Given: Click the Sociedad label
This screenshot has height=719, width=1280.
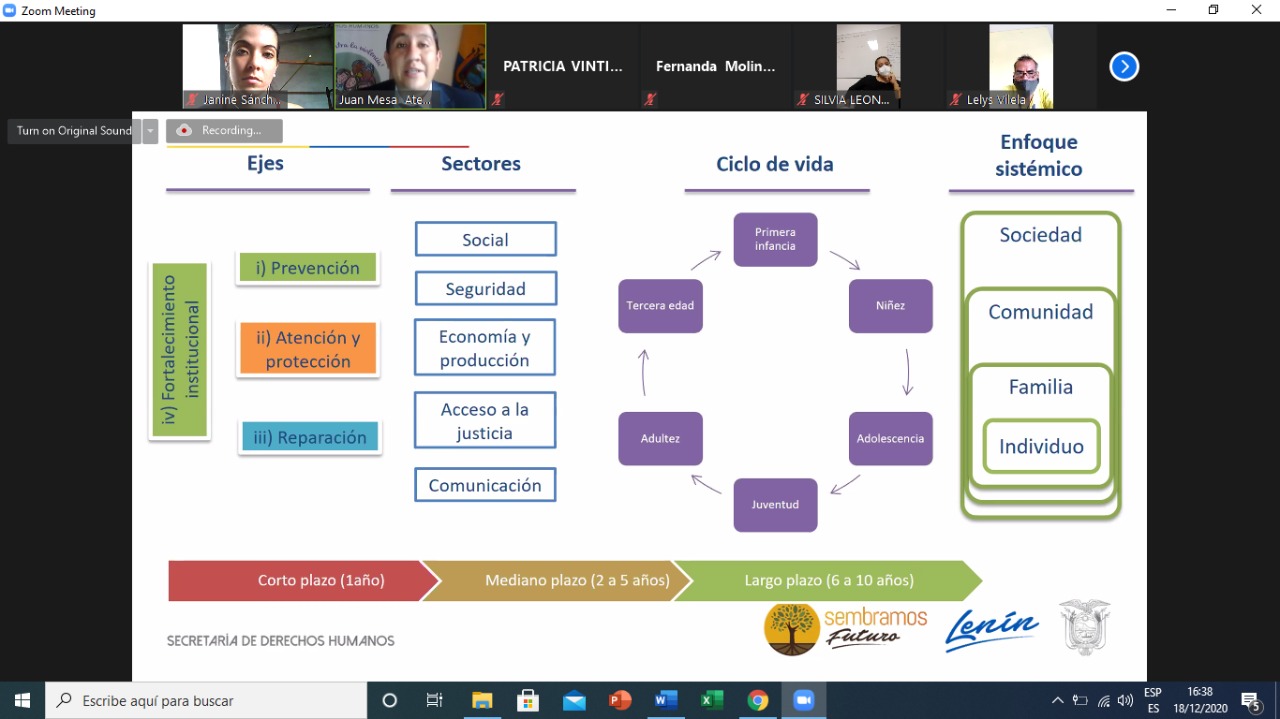Looking at the screenshot, I should coord(1041,235).
